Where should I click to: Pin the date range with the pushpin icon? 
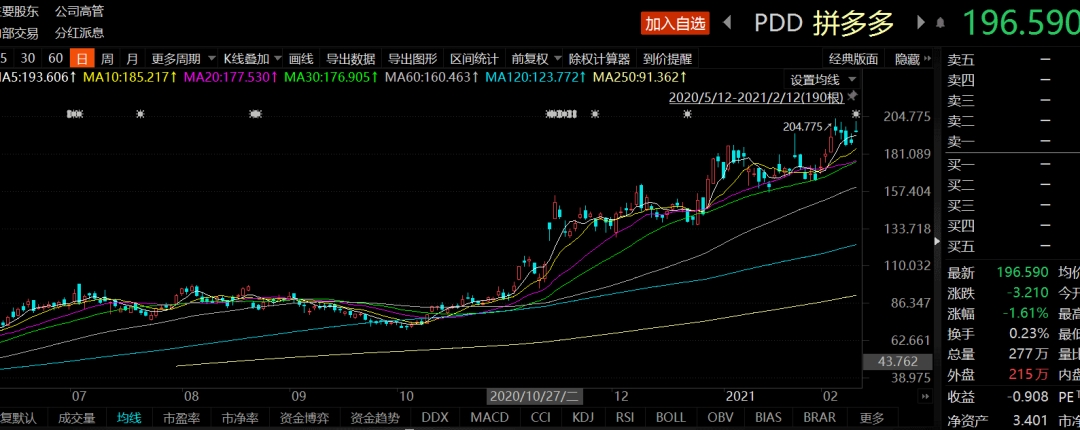coord(853,96)
